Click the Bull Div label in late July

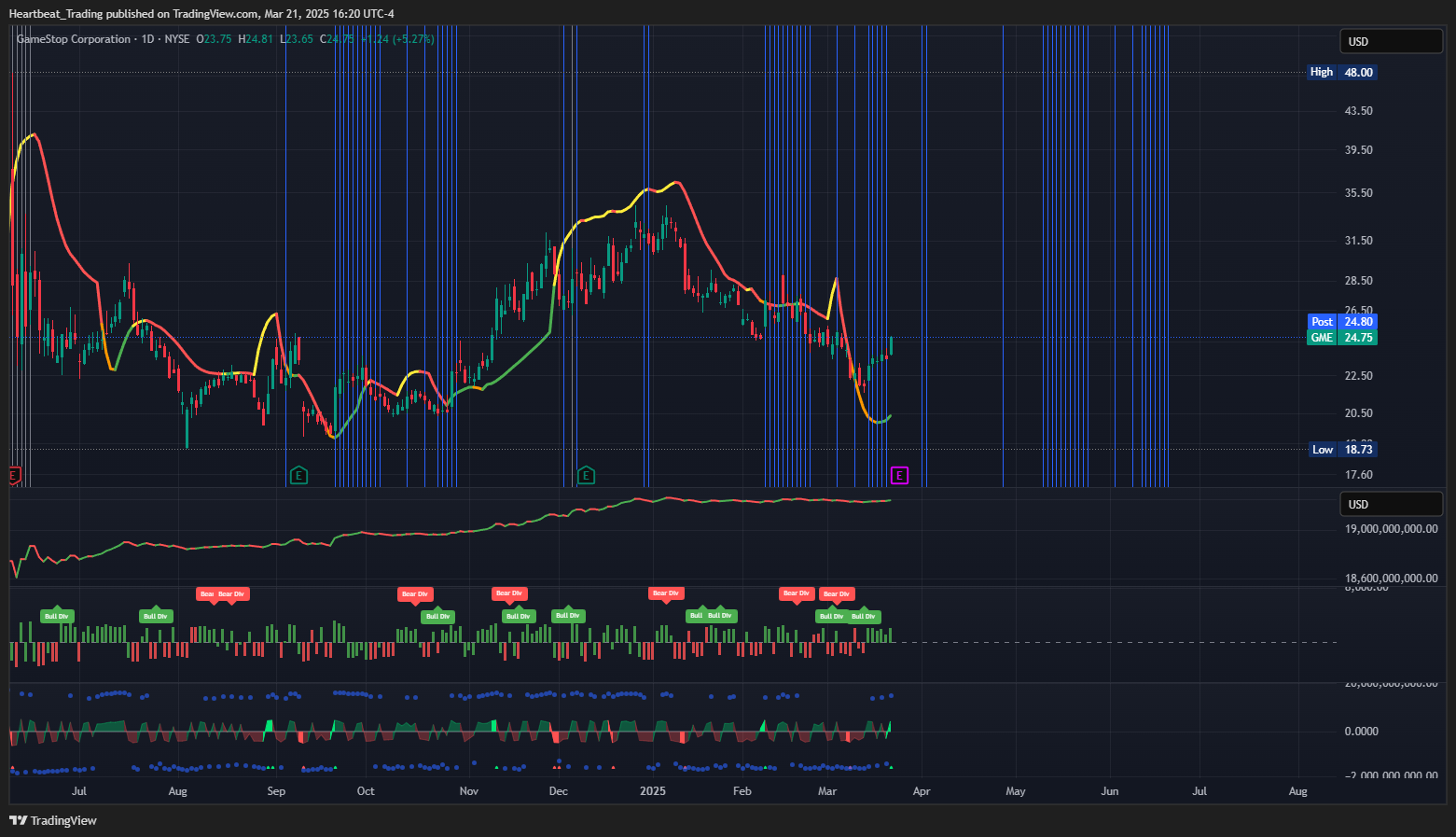pyautogui.click(x=155, y=616)
